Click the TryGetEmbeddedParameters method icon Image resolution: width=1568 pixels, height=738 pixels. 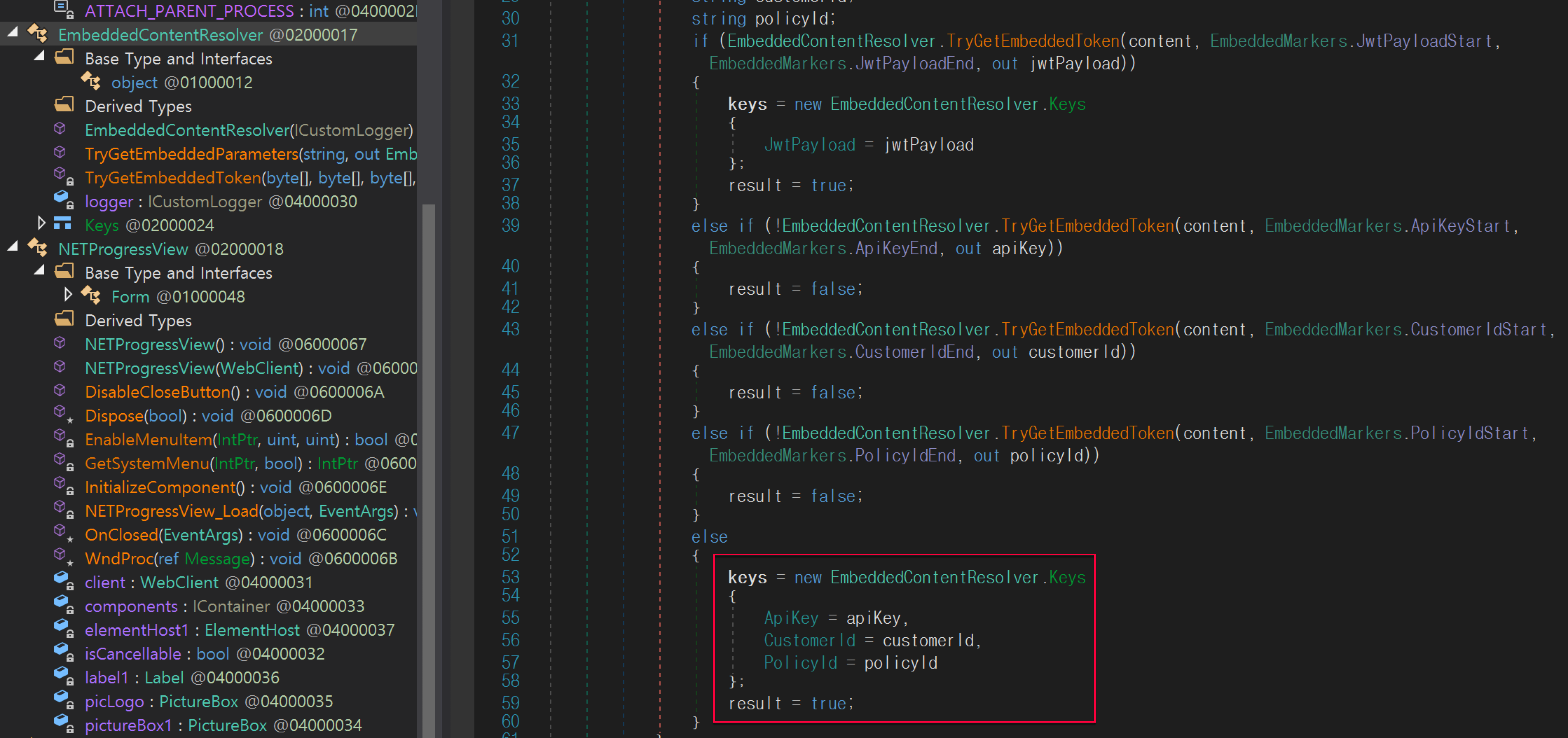coord(60,153)
